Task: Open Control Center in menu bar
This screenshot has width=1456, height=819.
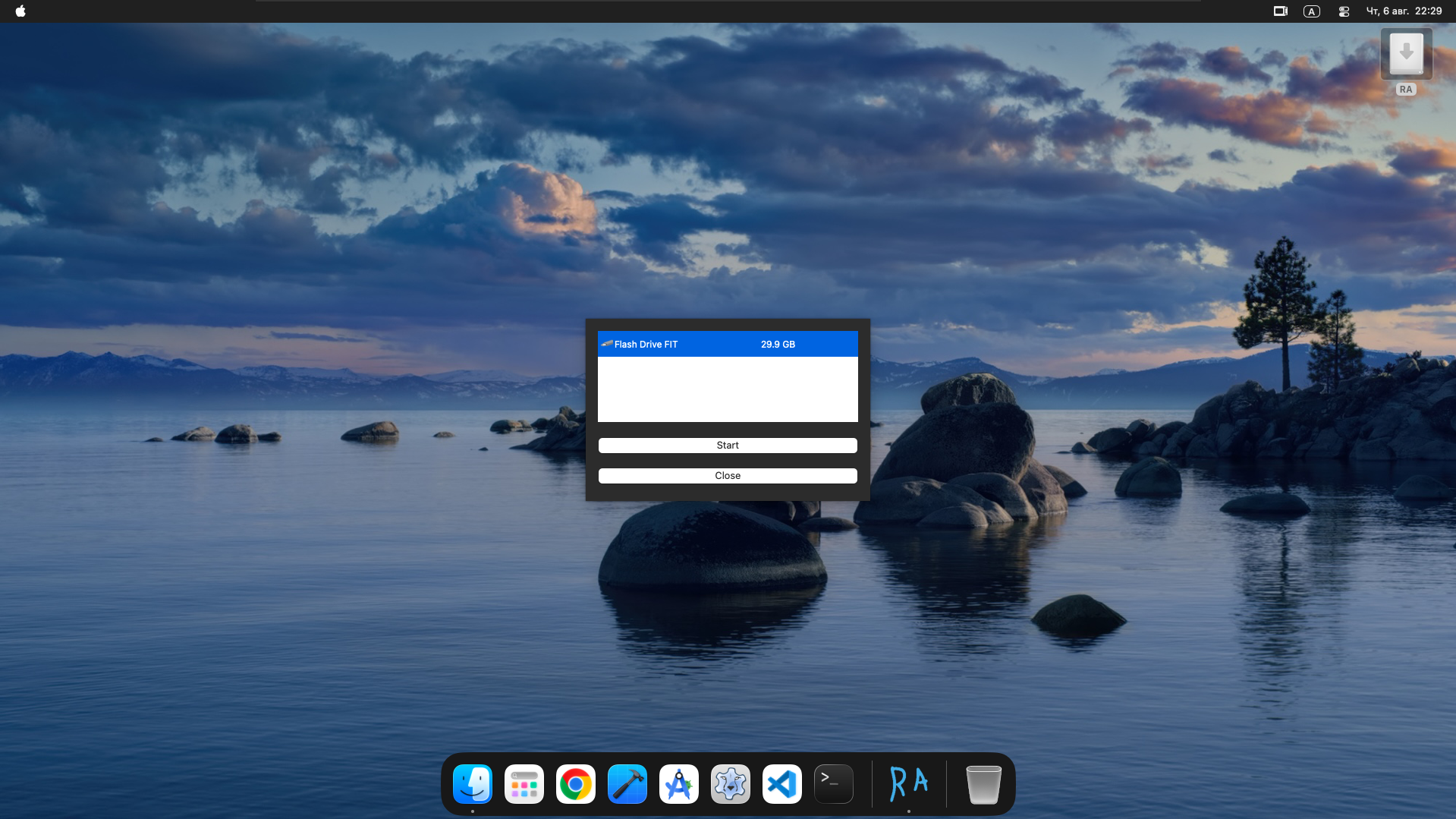Action: click(x=1344, y=11)
